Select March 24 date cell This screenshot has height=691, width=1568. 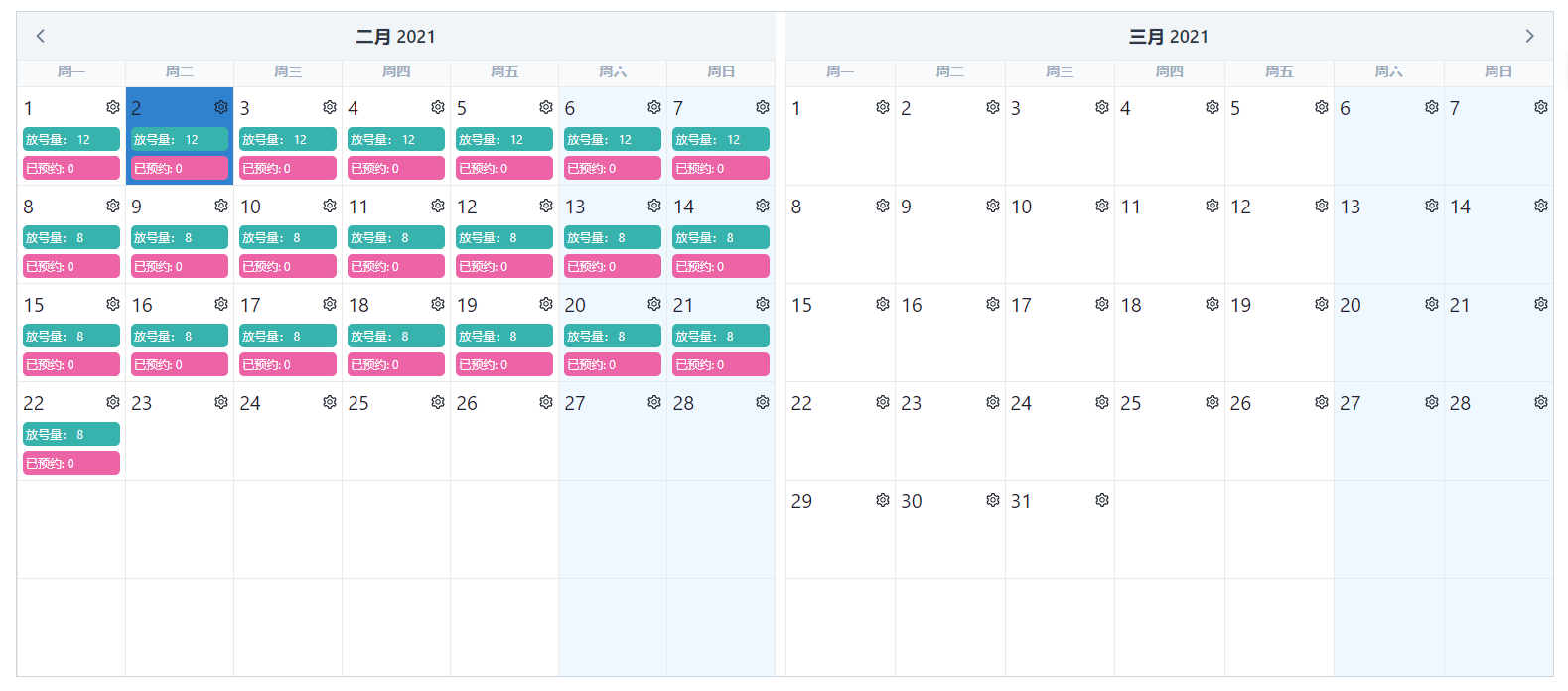[1059, 437]
